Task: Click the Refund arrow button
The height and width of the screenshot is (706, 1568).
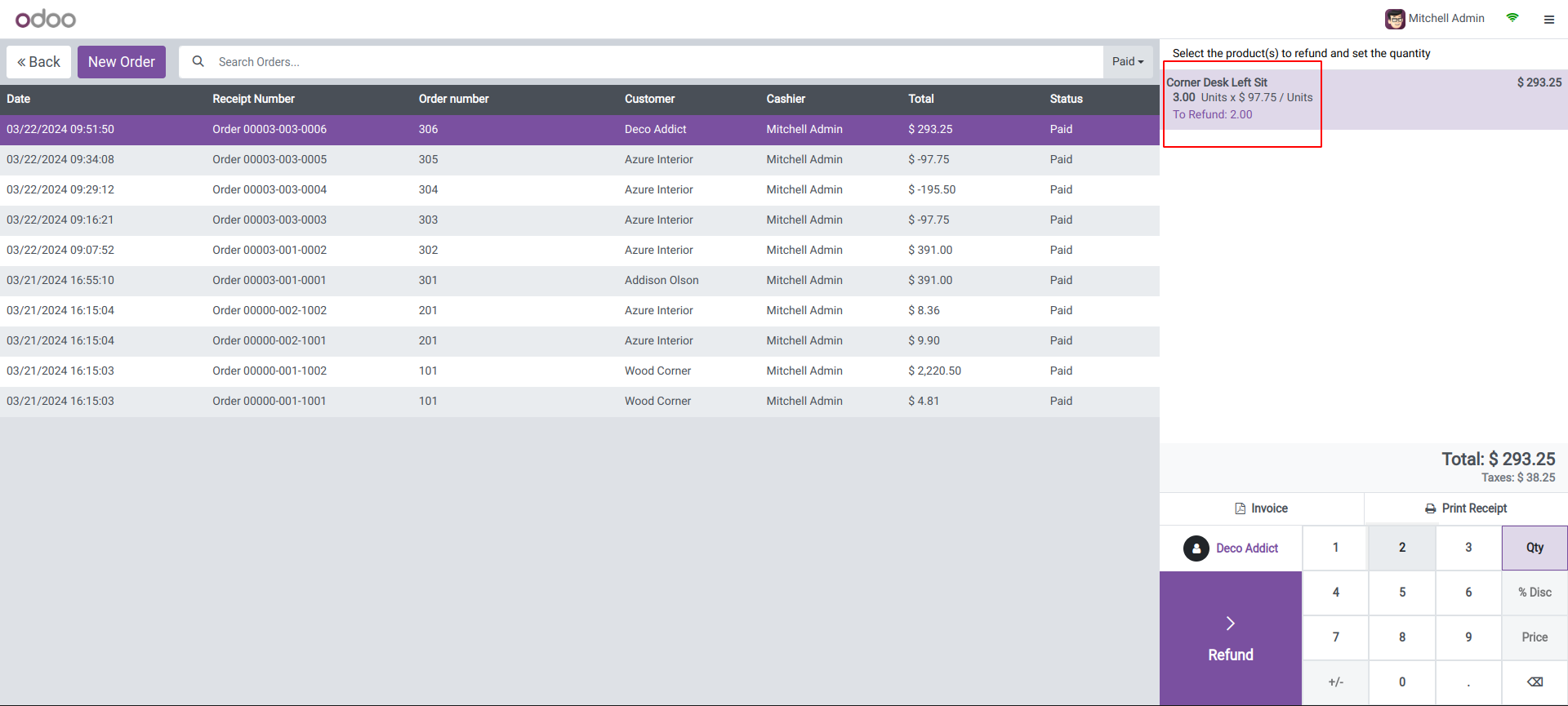Action: click(1231, 638)
